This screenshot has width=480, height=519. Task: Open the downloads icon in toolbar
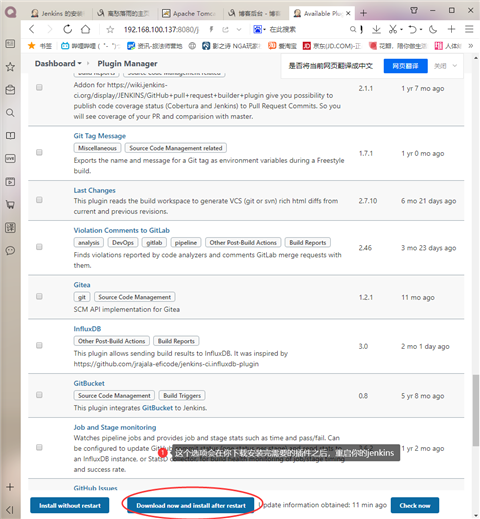coord(376,29)
